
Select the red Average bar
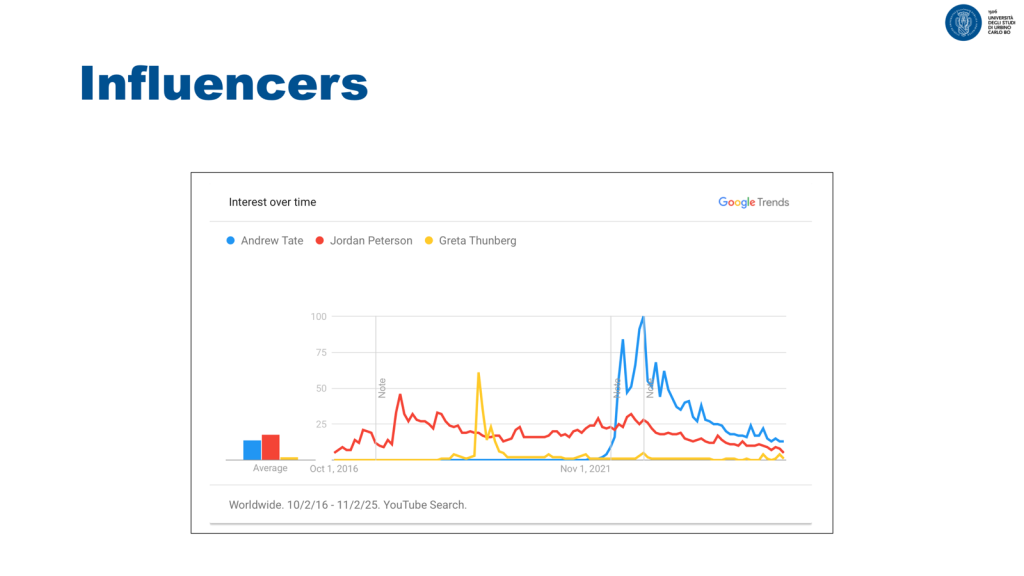[x=270, y=447]
